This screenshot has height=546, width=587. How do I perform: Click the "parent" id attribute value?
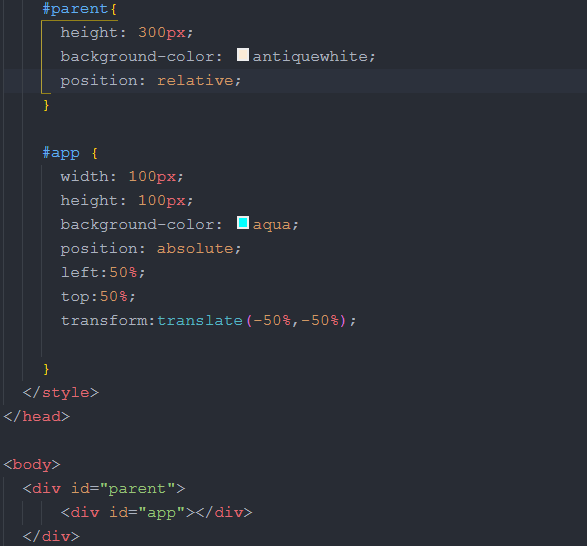[137, 489]
